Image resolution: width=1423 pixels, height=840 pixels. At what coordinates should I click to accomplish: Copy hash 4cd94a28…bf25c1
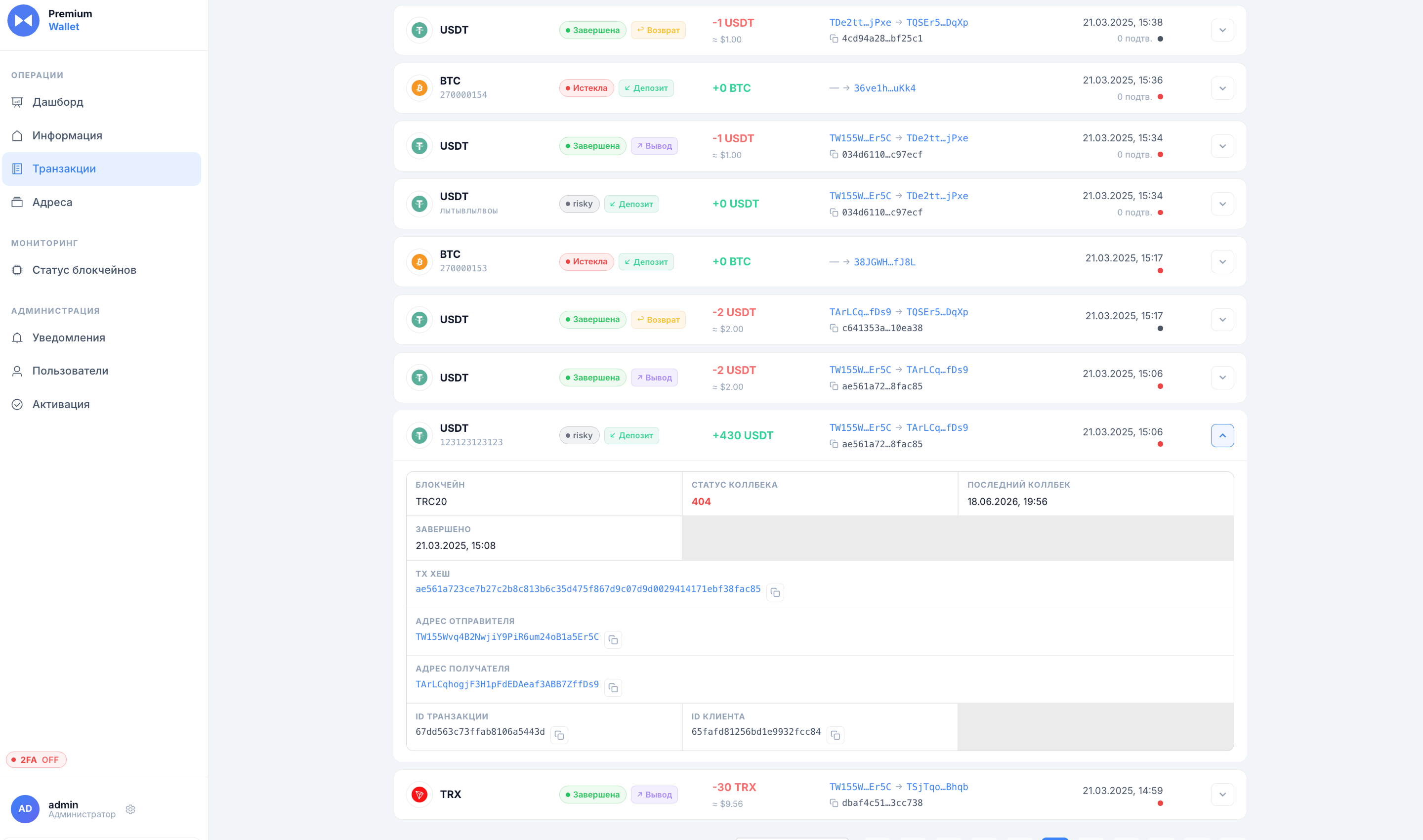[834, 39]
